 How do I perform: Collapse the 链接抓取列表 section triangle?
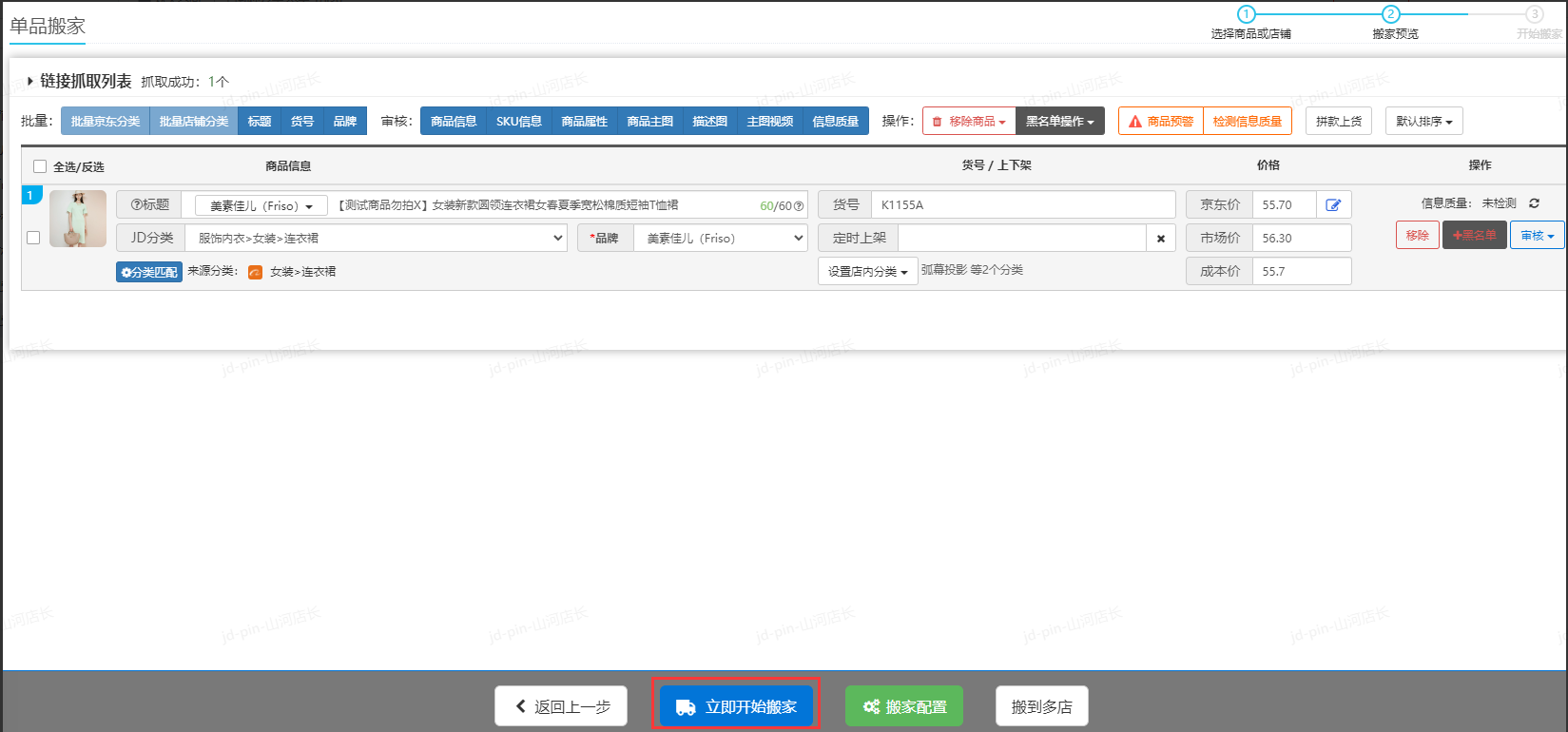click(x=30, y=82)
